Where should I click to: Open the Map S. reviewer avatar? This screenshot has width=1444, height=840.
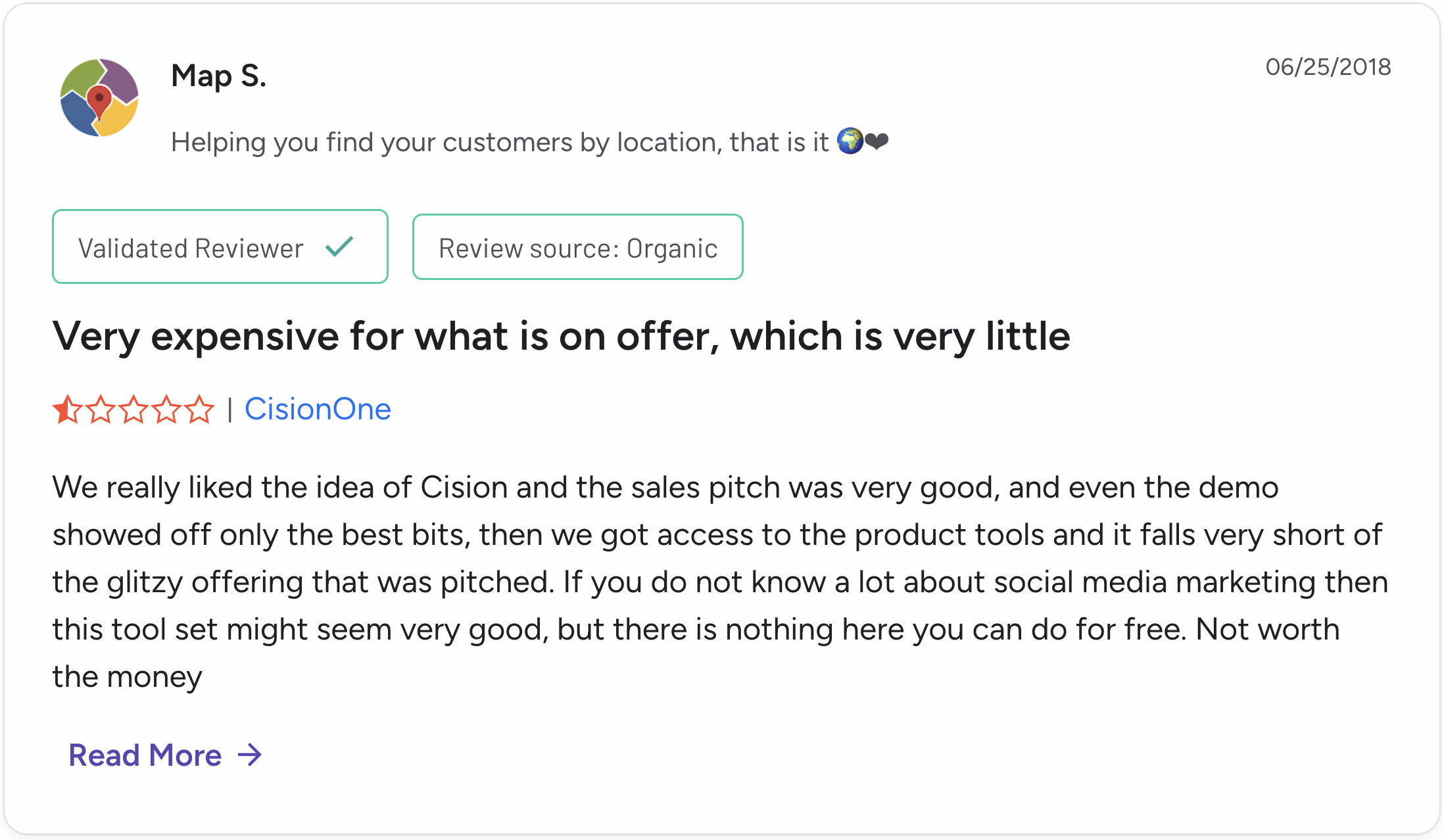coord(99,97)
